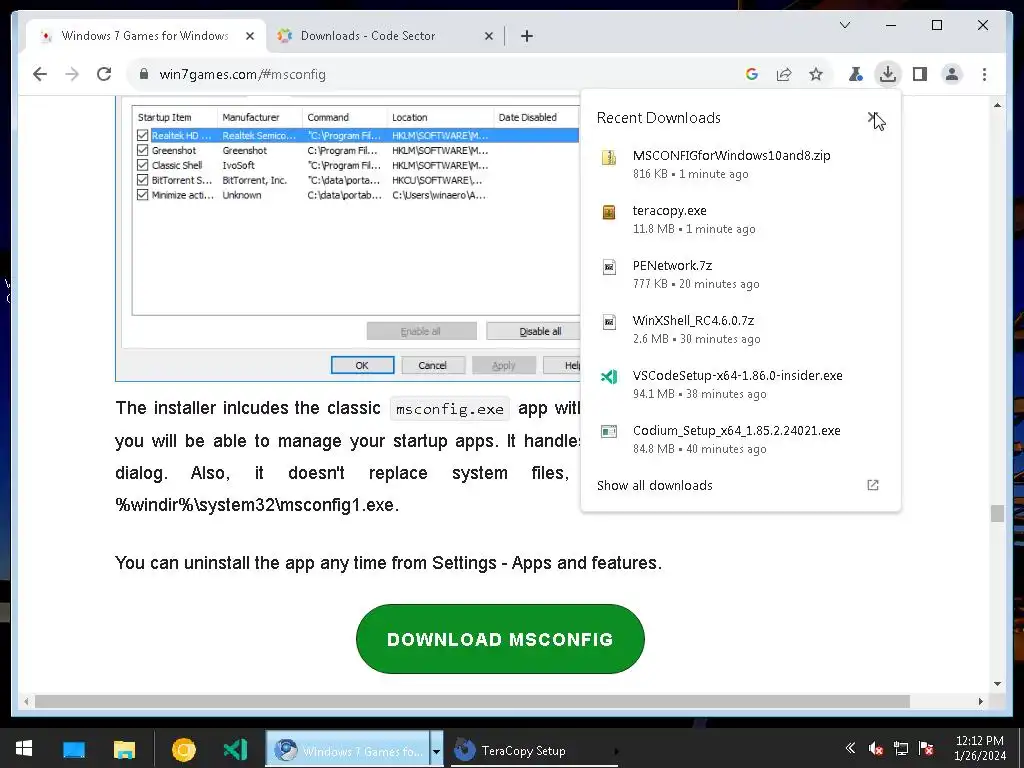This screenshot has height=768, width=1024.
Task: Open blue desktop icon in taskbar
Action: (x=74, y=749)
